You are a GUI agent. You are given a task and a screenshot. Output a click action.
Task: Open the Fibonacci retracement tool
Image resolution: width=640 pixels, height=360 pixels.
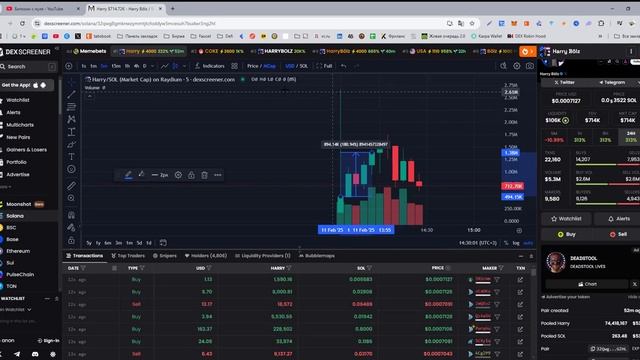click(71, 107)
